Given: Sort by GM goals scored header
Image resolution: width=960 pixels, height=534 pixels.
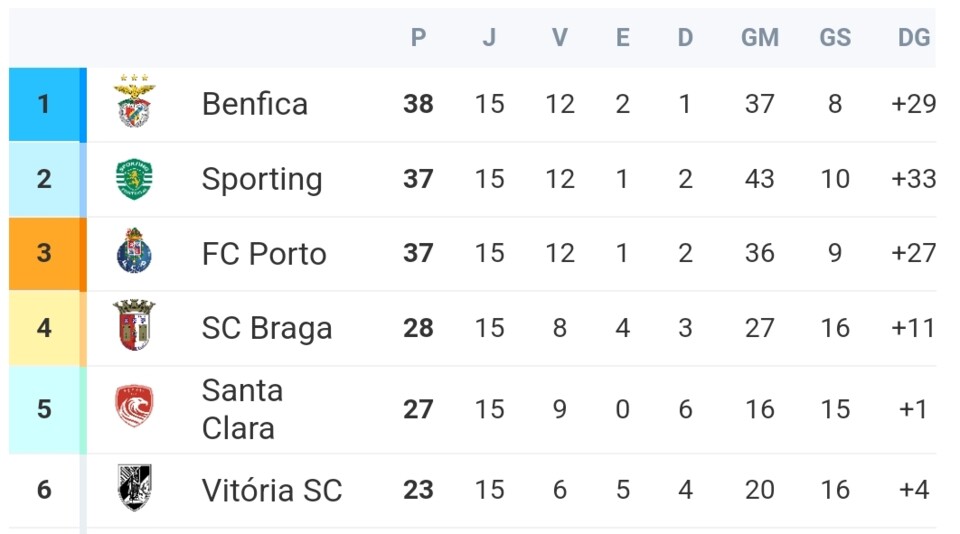Looking at the screenshot, I should click(760, 38).
